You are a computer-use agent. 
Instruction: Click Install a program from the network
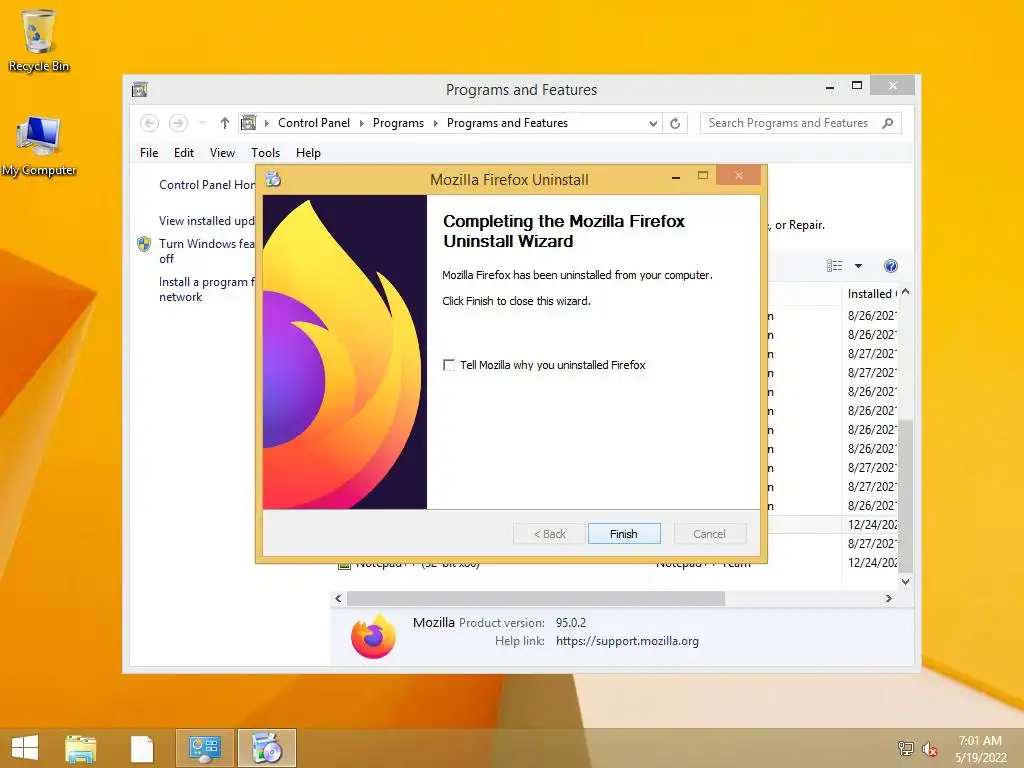[x=206, y=289]
